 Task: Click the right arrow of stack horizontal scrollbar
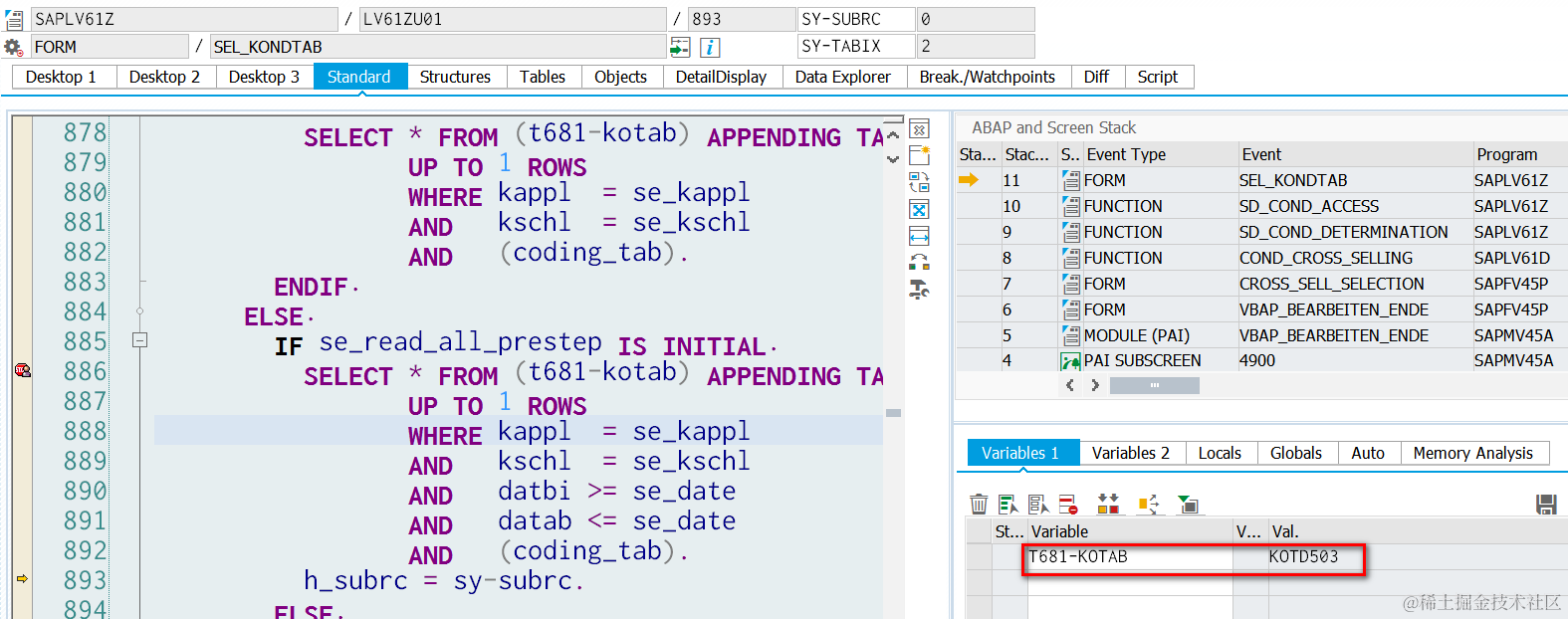(x=1095, y=385)
